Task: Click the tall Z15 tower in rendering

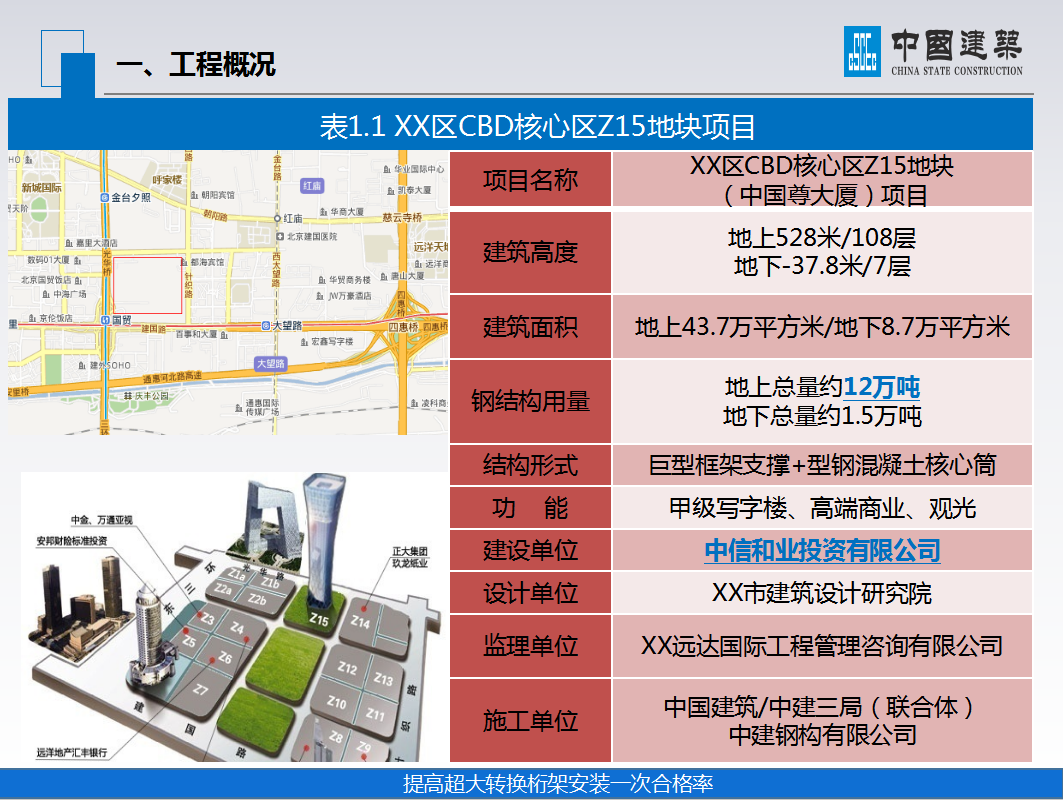Action: click(322, 539)
